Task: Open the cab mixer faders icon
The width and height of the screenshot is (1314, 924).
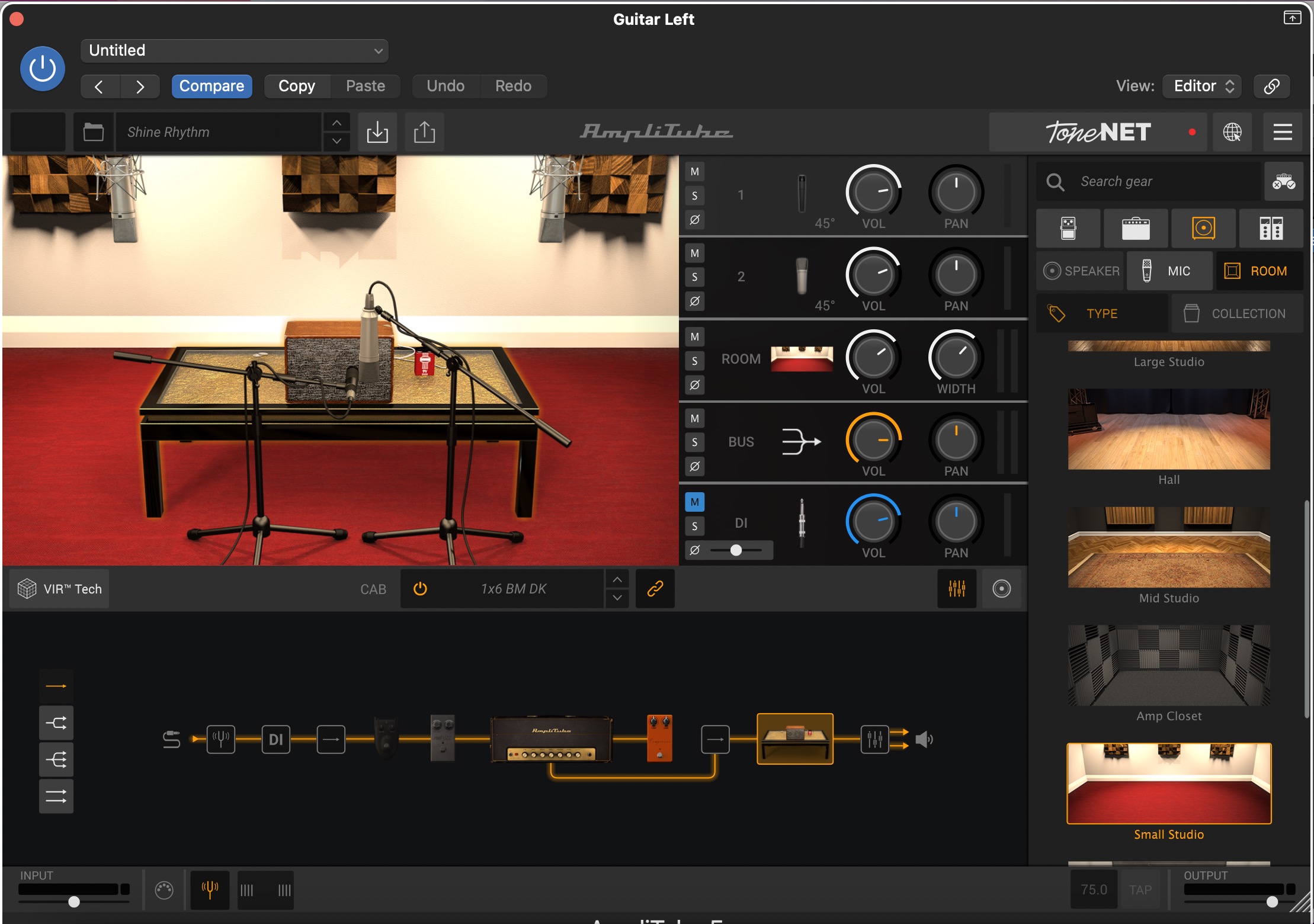Action: pos(957,589)
